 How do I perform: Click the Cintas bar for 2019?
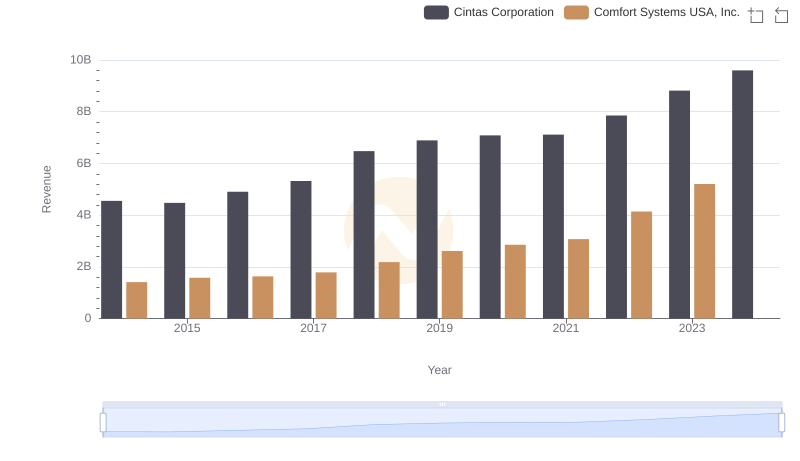coord(427,229)
